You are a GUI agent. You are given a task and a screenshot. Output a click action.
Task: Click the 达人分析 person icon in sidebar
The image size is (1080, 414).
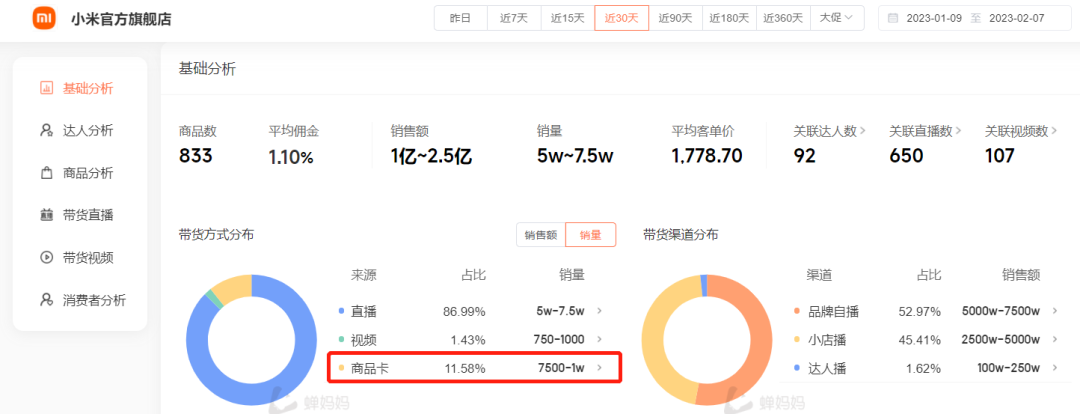pos(47,131)
